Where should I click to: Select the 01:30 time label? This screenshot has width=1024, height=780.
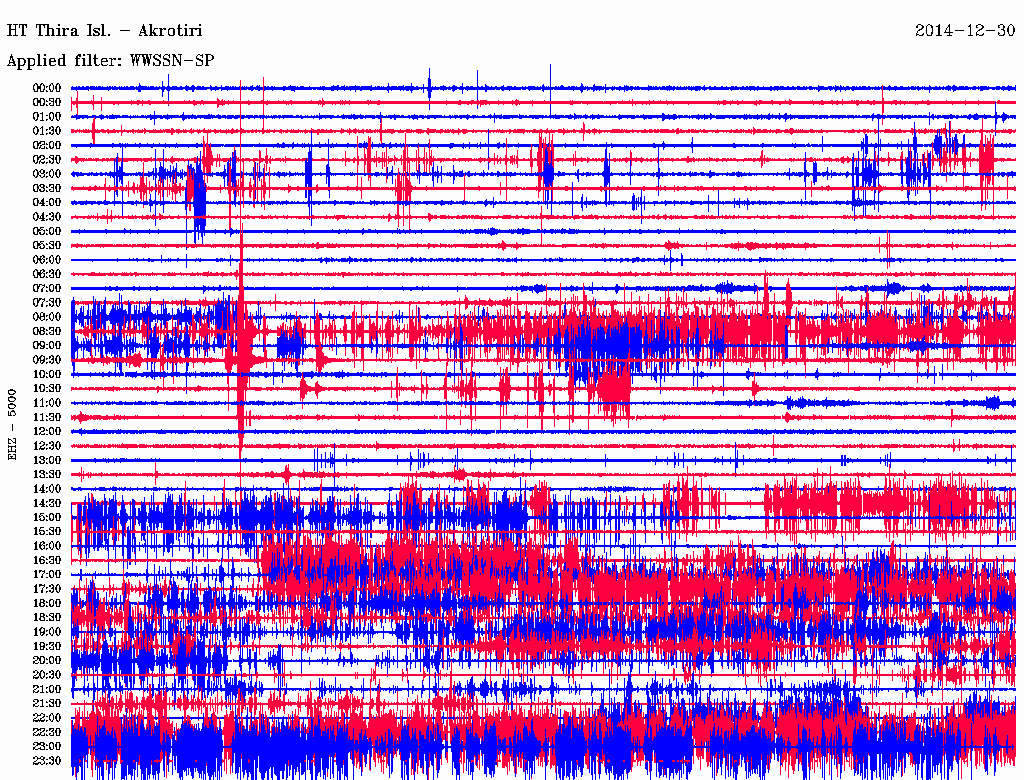[x=47, y=131]
